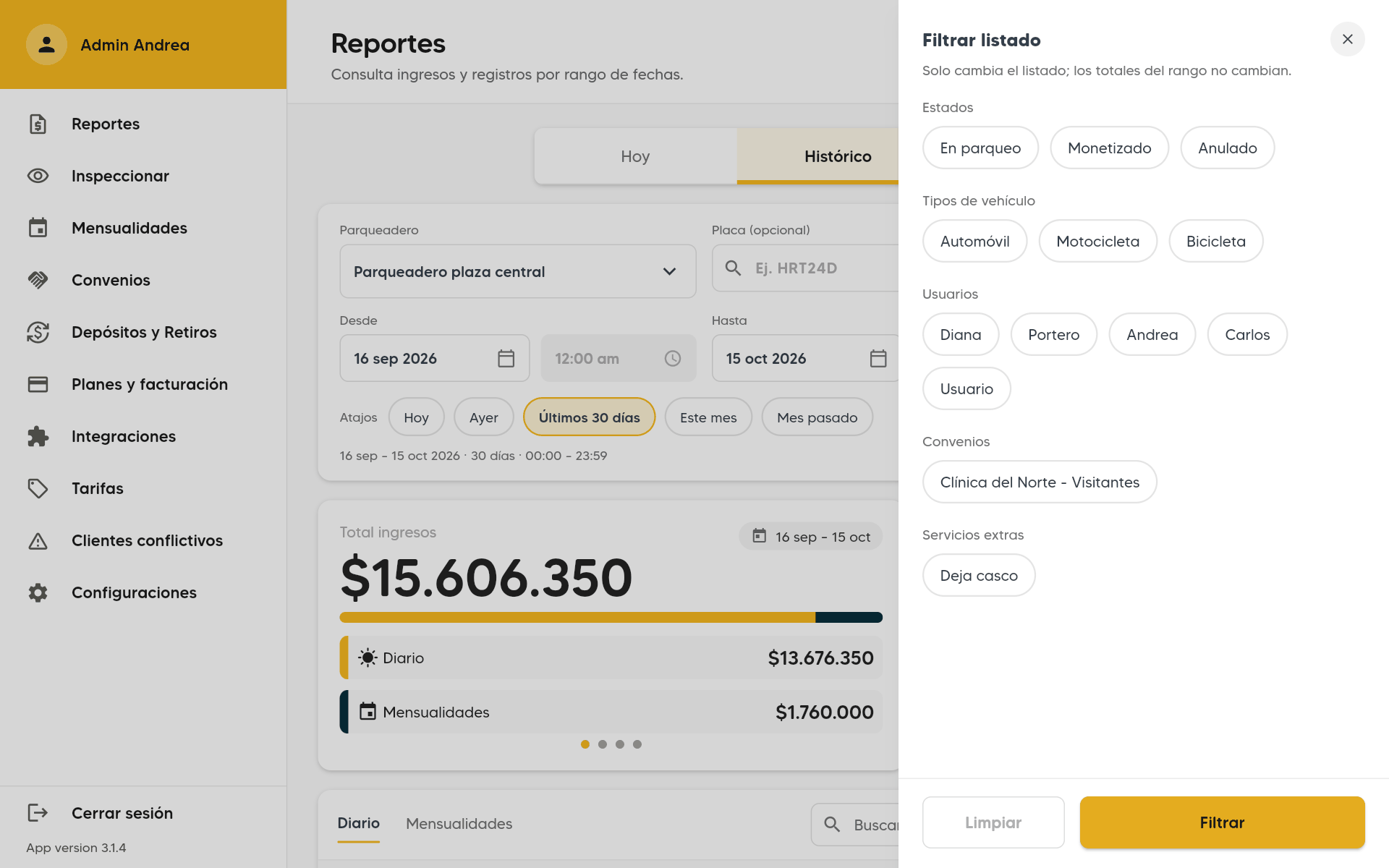This screenshot has height=868, width=1389.
Task: Open Convenios handshake icon in sidebar
Action: click(38, 280)
